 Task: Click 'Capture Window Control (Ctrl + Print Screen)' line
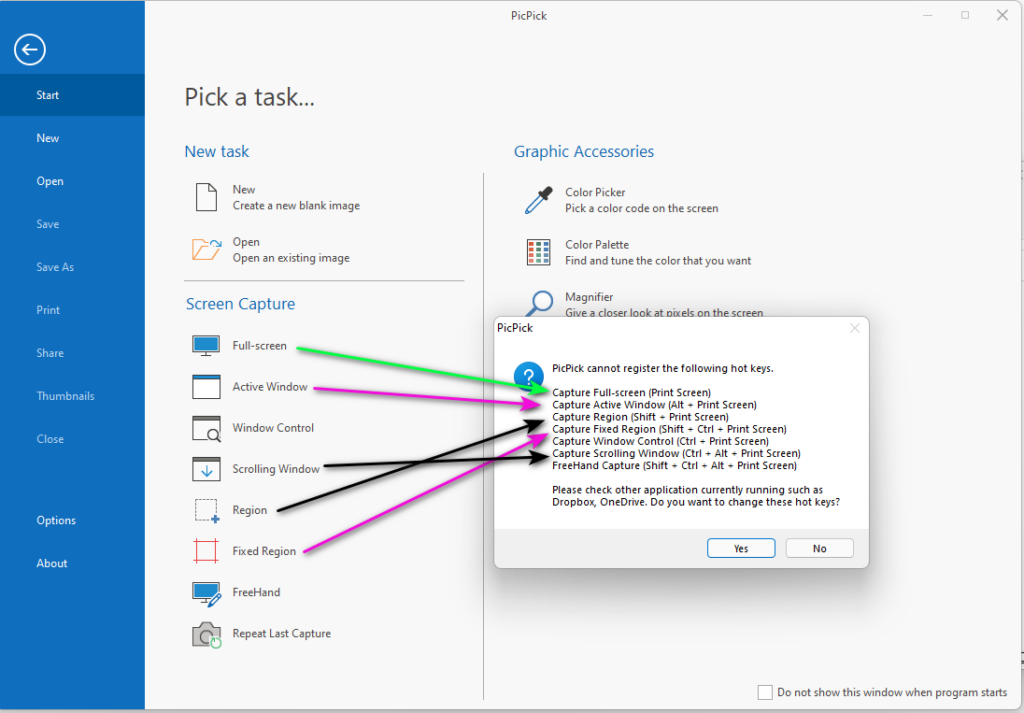[x=660, y=441]
